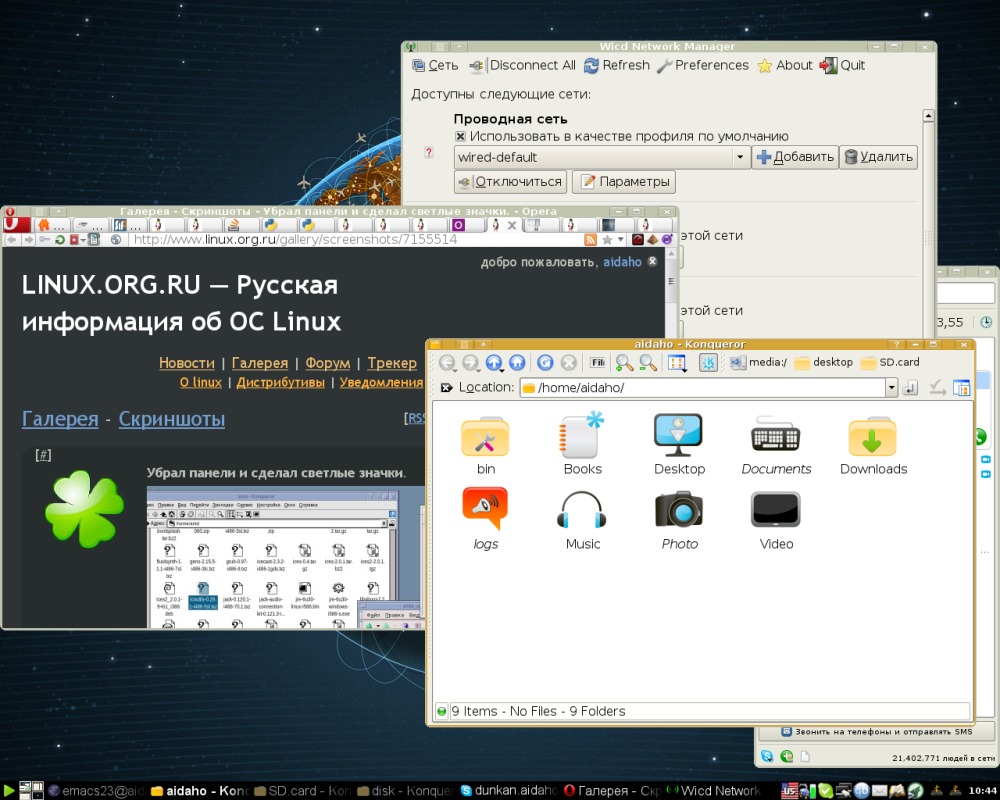Viewport: 1000px width, 800px height.
Task: Go up one directory in Konqueror
Action: point(494,363)
